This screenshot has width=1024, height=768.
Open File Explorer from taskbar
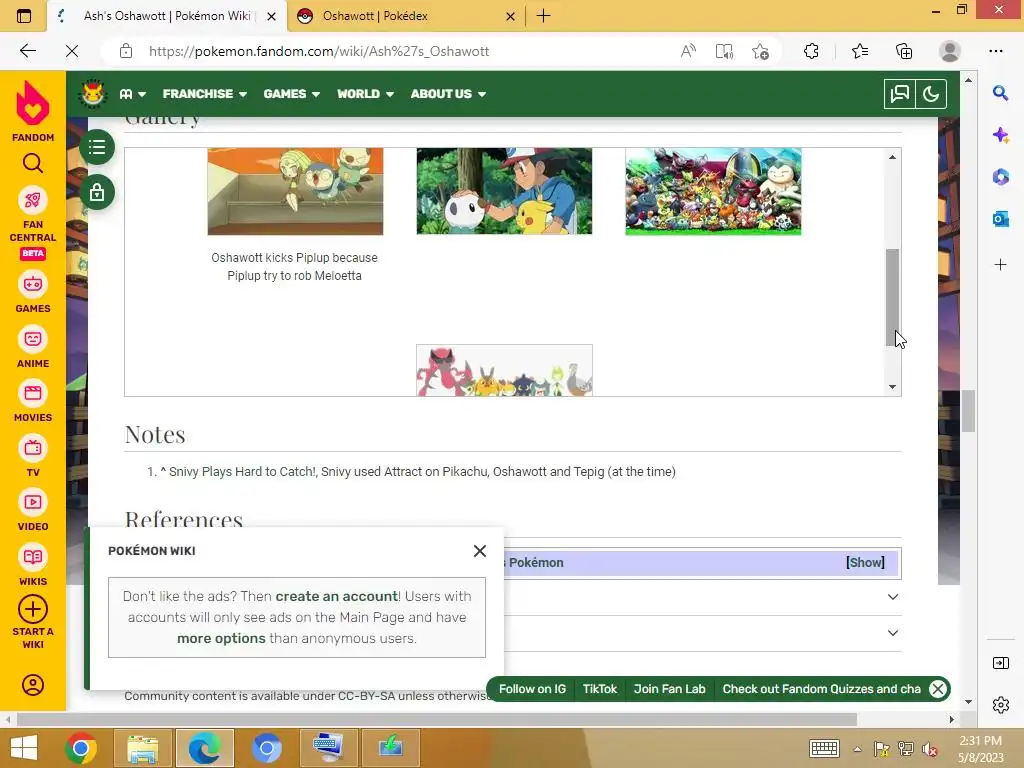(x=142, y=748)
